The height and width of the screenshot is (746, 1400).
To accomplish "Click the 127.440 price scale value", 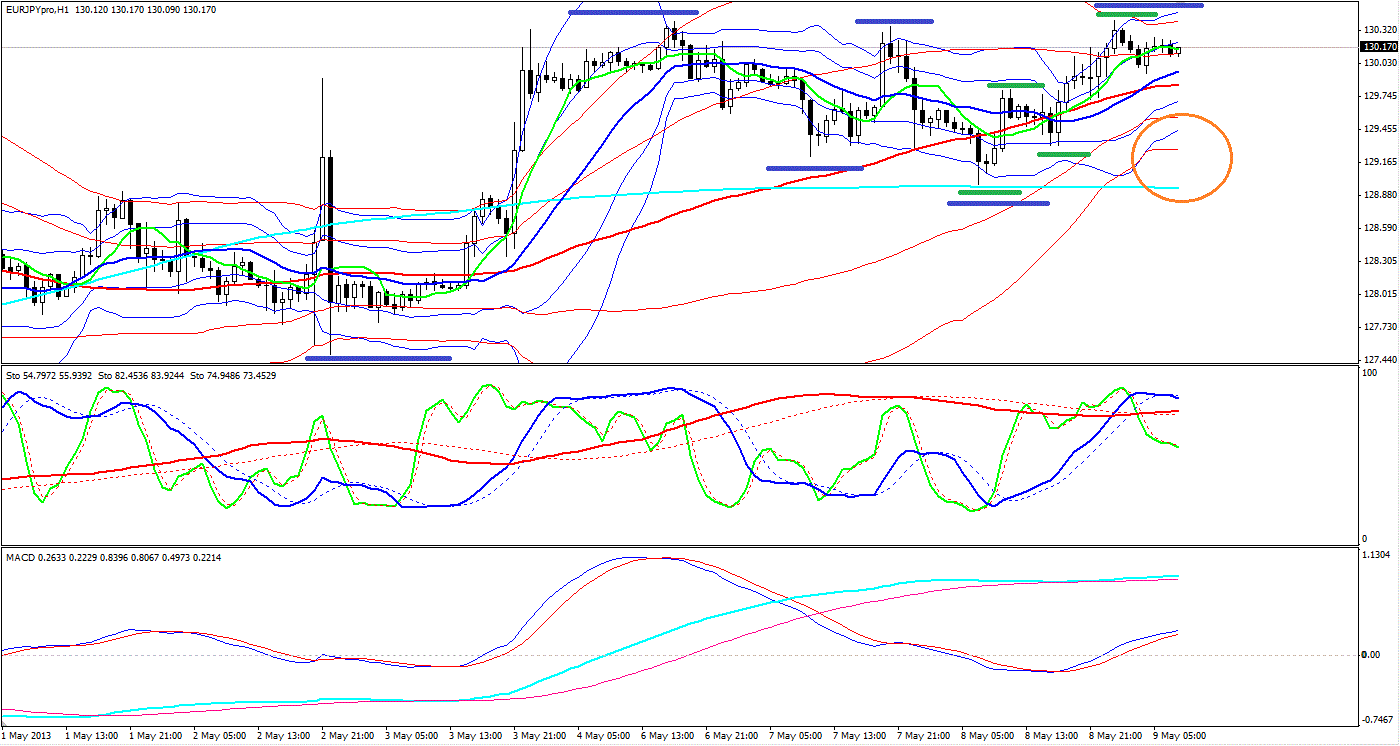I will 1378,359.
